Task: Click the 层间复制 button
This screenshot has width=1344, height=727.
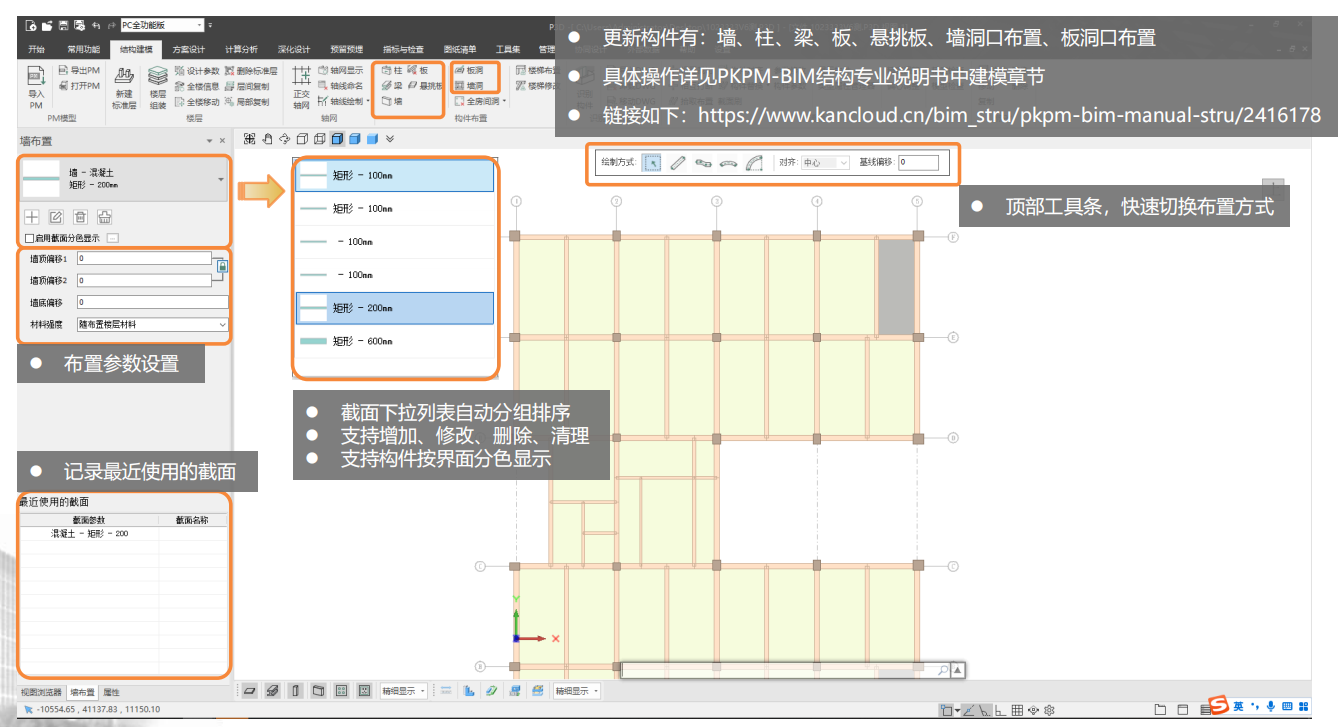Action: (x=246, y=86)
